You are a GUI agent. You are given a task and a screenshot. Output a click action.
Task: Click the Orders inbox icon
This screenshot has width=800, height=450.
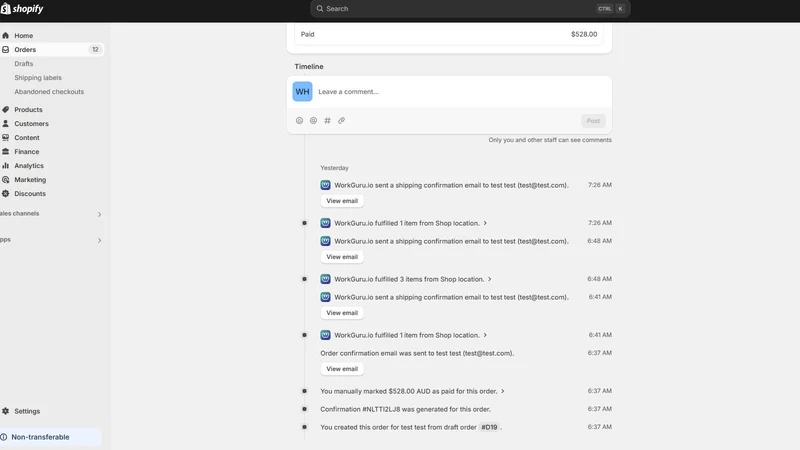coord(6,49)
